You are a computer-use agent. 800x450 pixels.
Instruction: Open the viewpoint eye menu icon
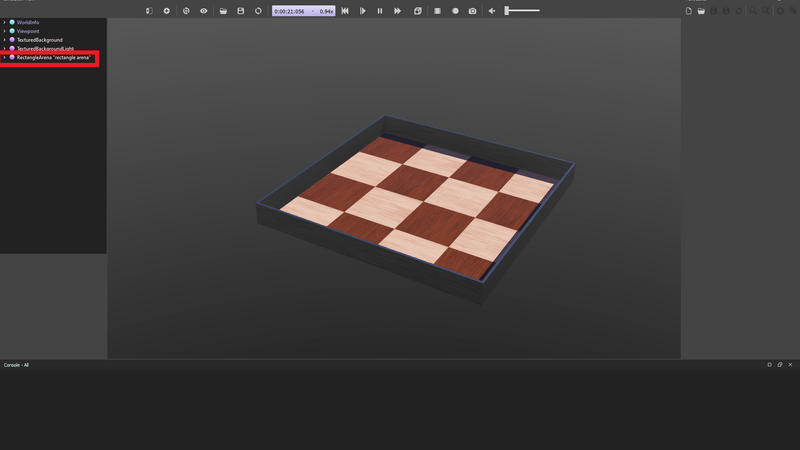tap(204, 11)
